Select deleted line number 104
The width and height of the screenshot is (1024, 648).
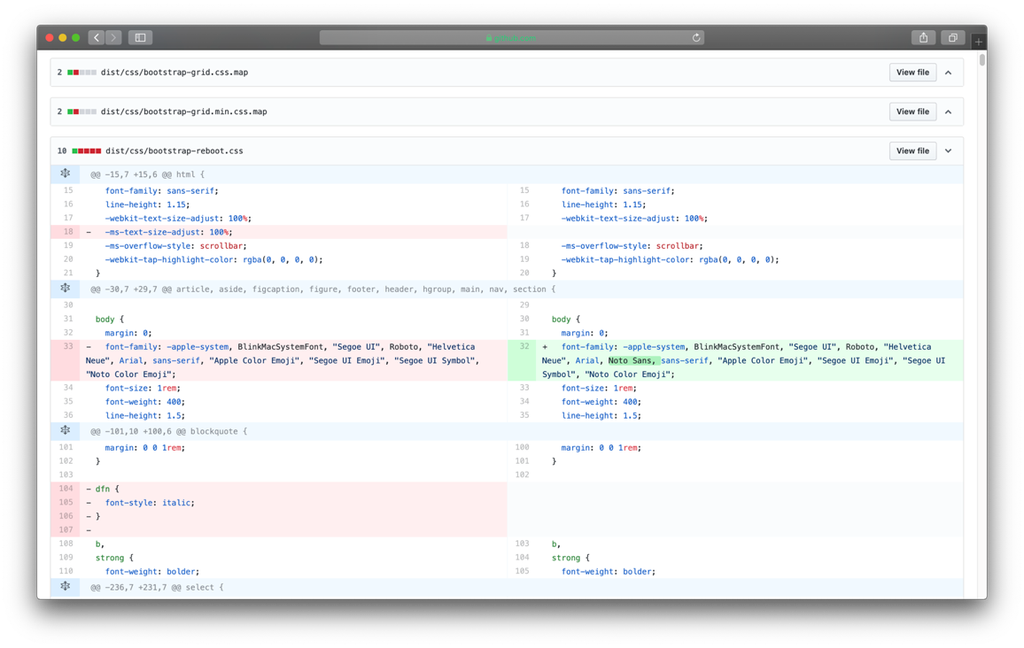[x=66, y=489]
